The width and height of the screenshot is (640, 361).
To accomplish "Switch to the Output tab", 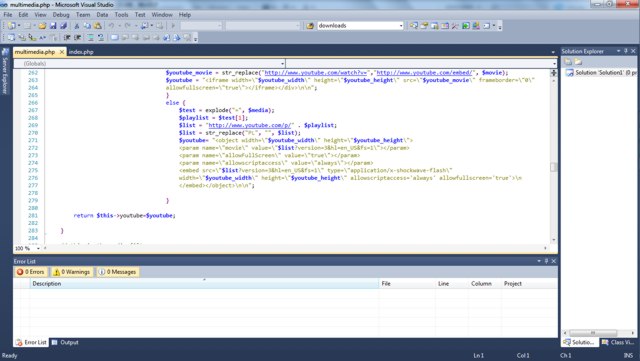I will point(65,343).
